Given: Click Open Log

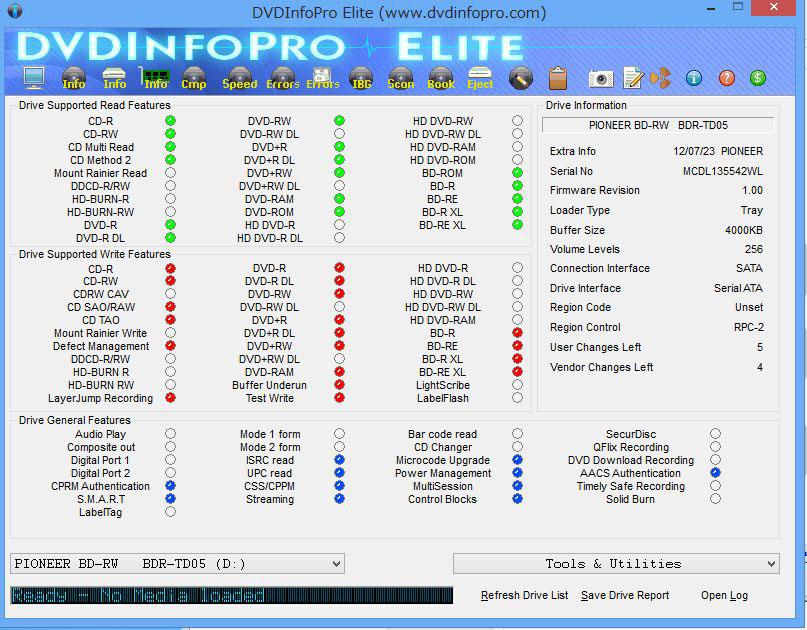Looking at the screenshot, I should tap(724, 596).
